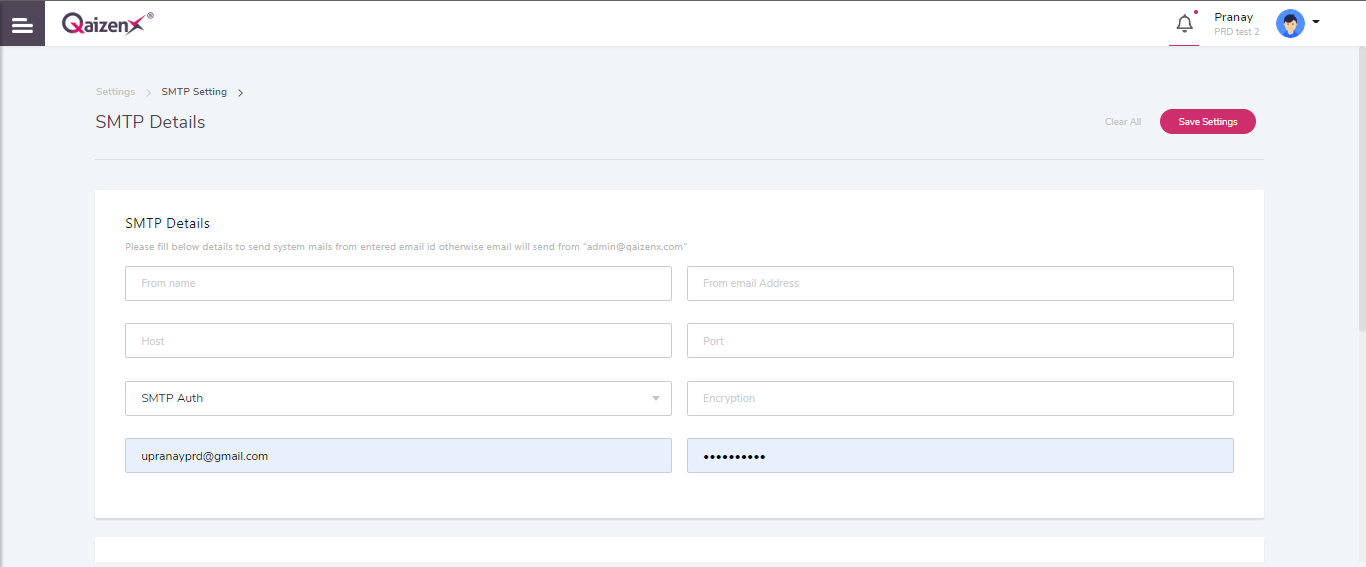
Task: Click the Port input field
Action: pos(960,341)
